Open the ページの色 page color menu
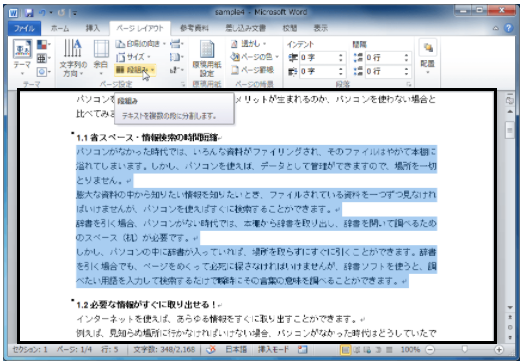The image size is (521, 361). 255,57
